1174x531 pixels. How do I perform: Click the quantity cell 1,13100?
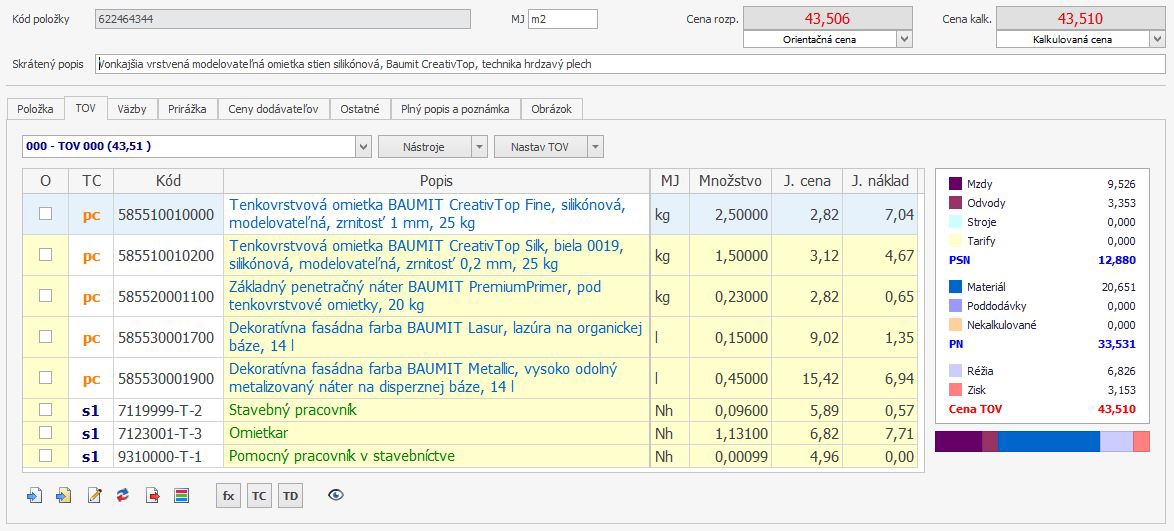[730, 434]
